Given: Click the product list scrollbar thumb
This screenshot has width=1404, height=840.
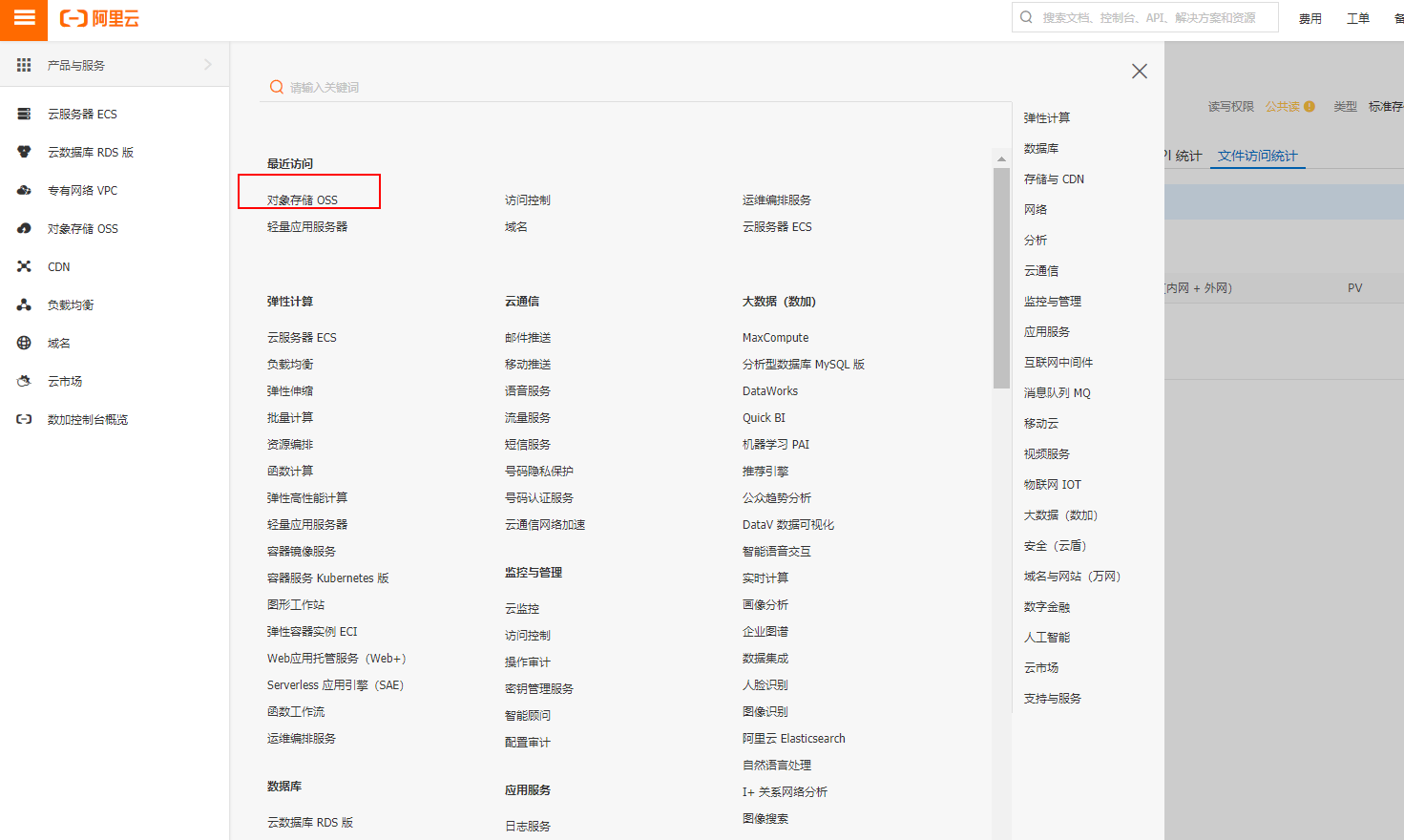Looking at the screenshot, I should click(x=1001, y=278).
